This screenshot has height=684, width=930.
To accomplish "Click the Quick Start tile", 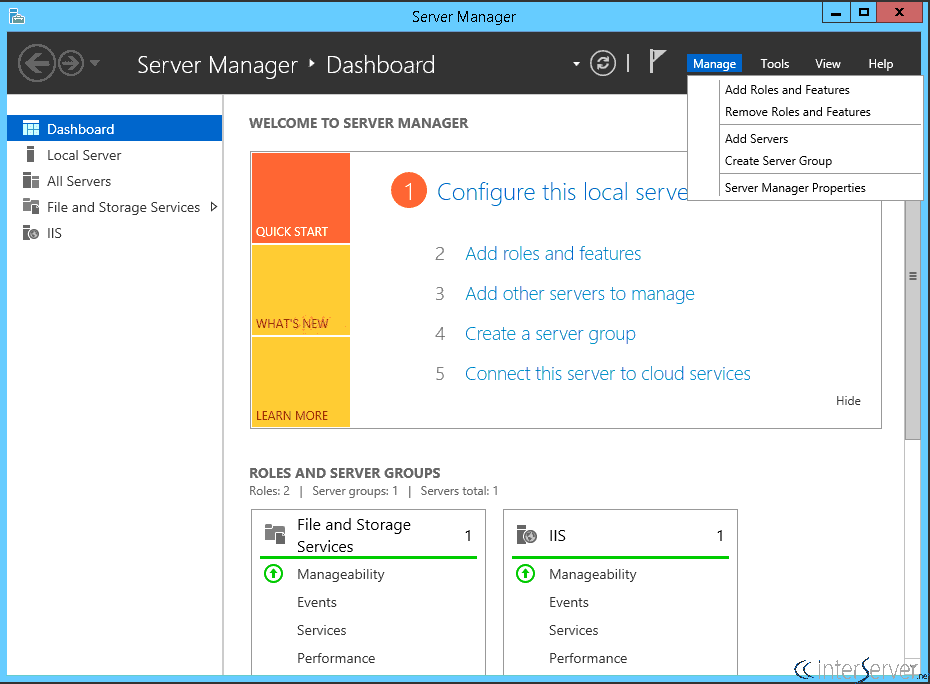I will [x=301, y=198].
